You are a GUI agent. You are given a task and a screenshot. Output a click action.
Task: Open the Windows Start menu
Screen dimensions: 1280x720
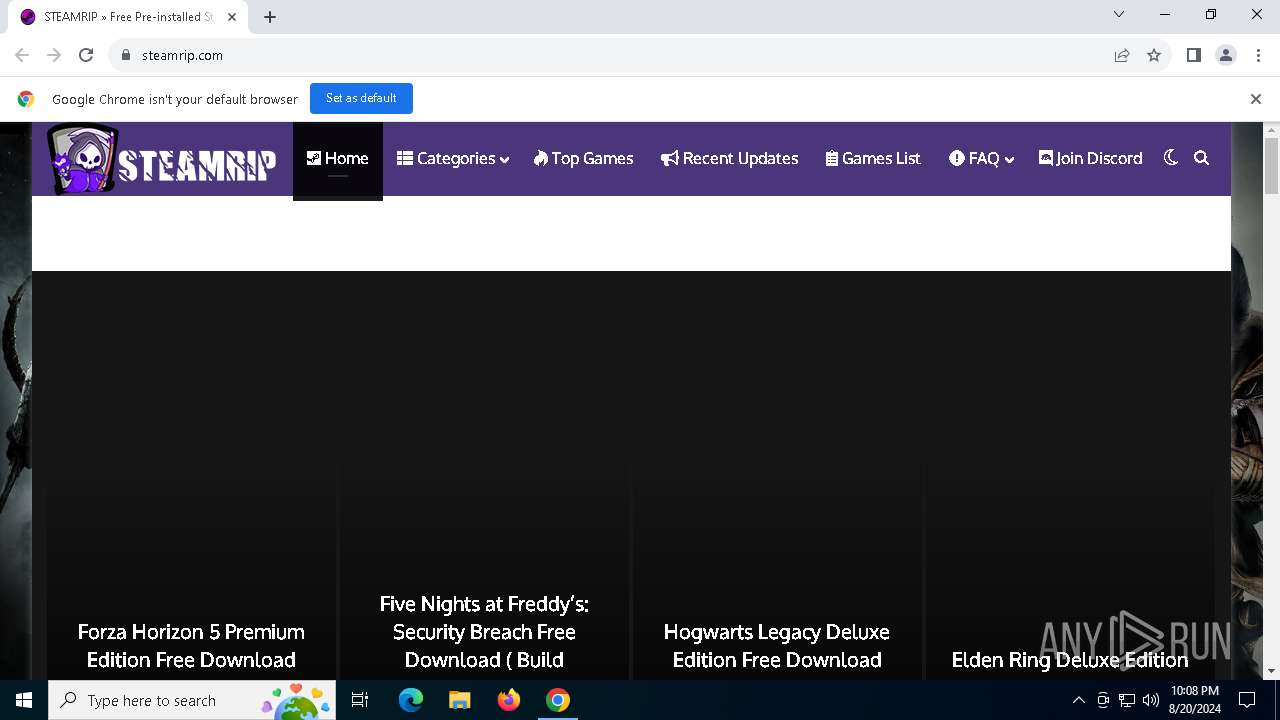coord(24,700)
